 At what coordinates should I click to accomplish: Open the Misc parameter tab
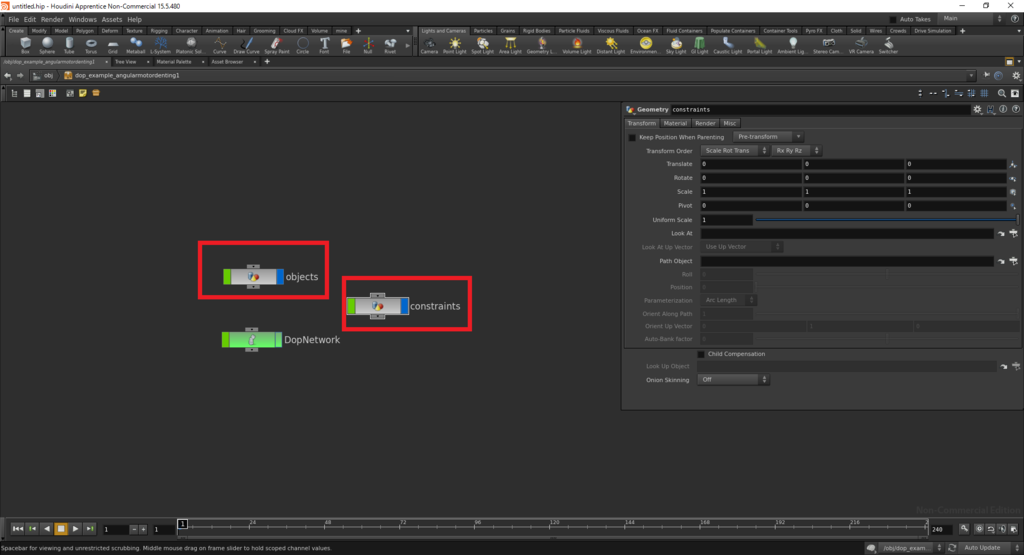pos(729,123)
